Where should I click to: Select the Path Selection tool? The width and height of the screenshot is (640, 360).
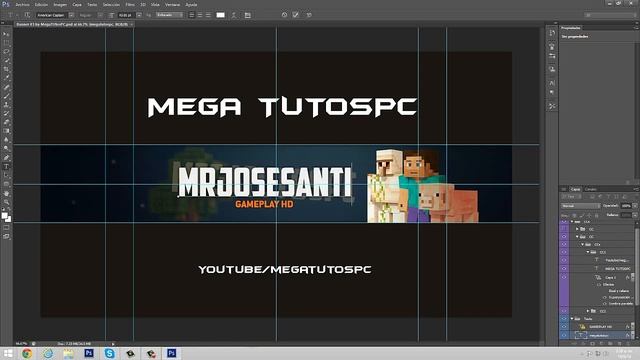(6, 175)
